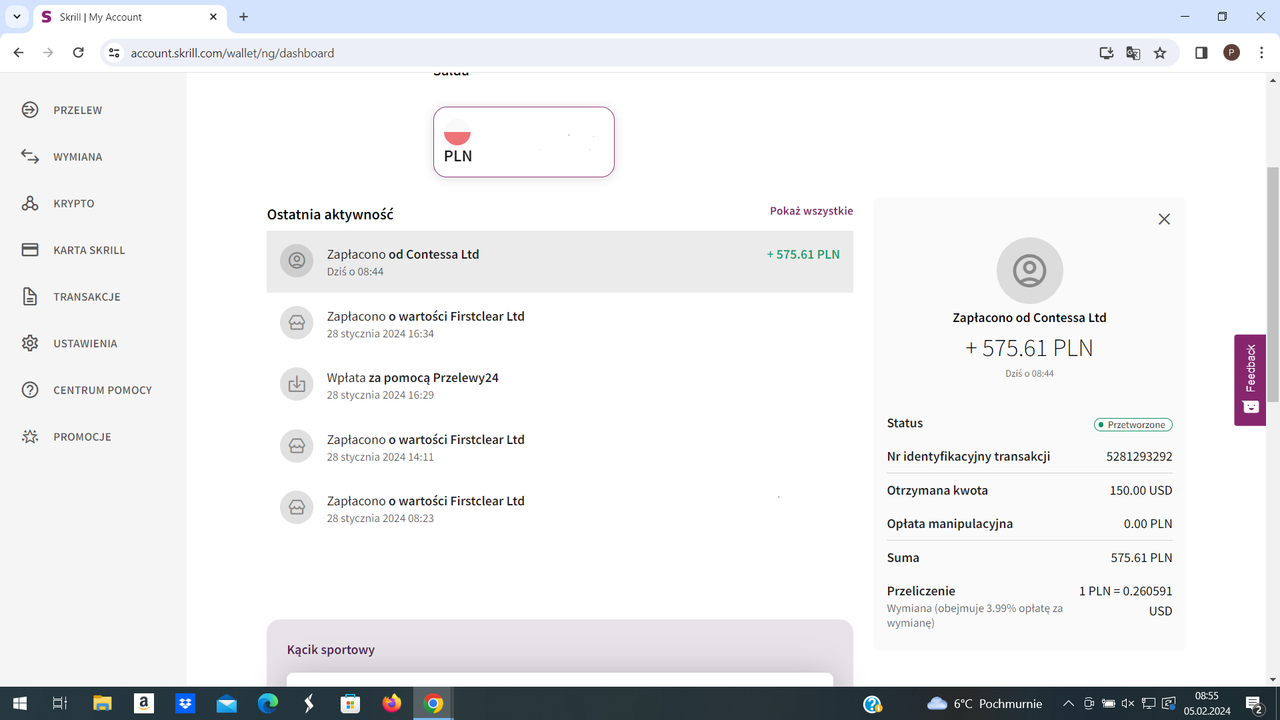
Task: Click the Centrum Pomocy question mark icon
Action: coord(30,390)
